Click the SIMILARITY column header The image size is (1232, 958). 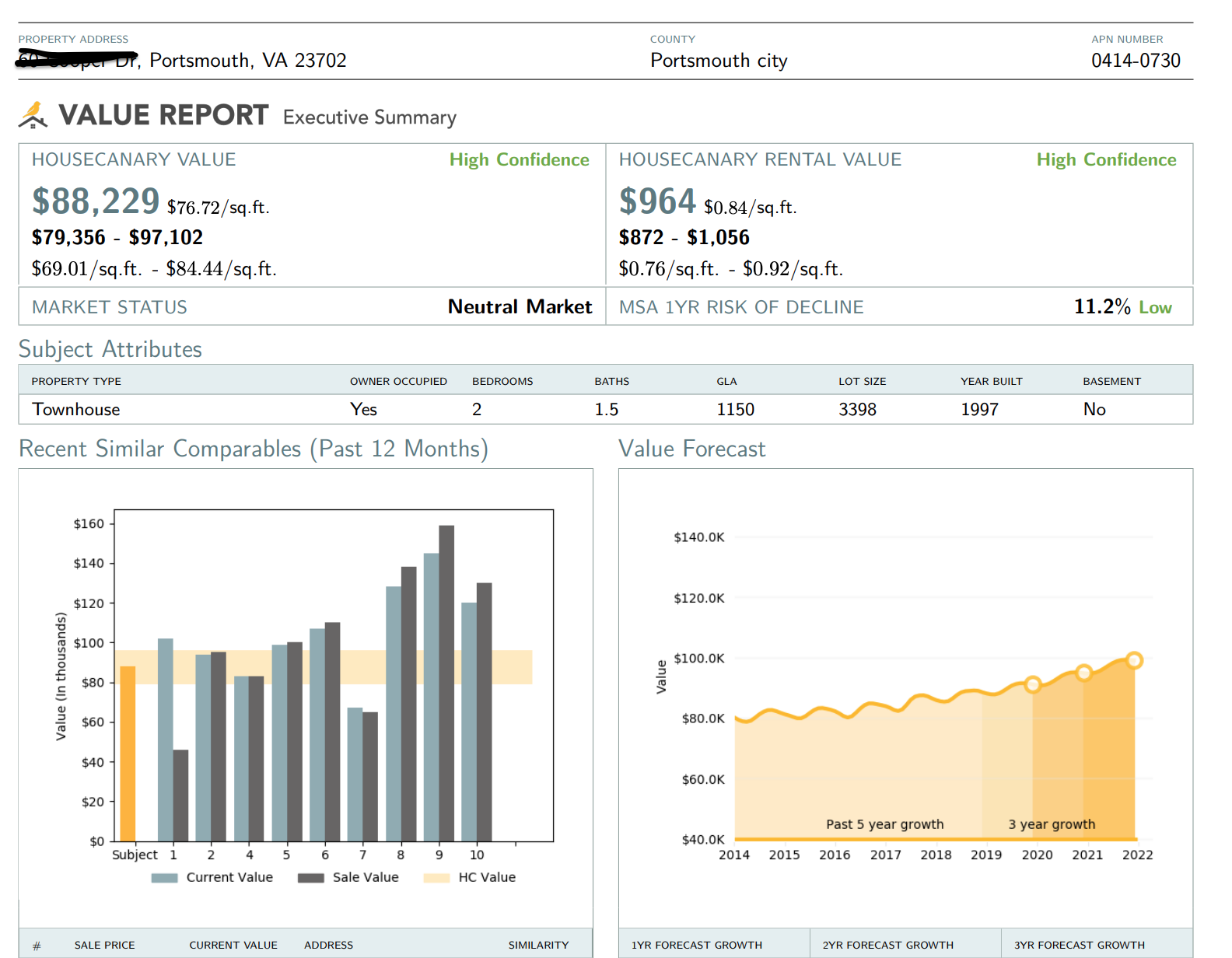click(538, 945)
